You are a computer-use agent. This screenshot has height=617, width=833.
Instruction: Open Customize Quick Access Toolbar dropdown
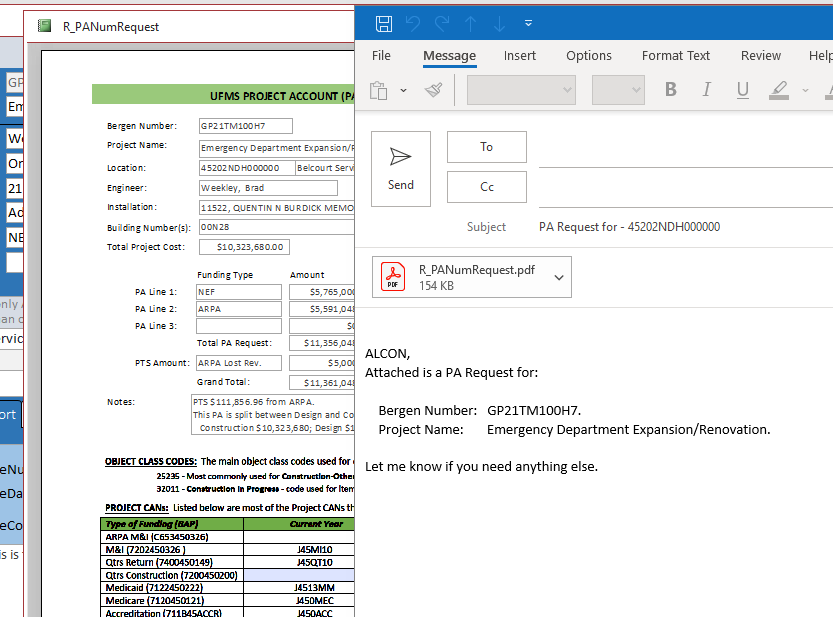[x=528, y=23]
